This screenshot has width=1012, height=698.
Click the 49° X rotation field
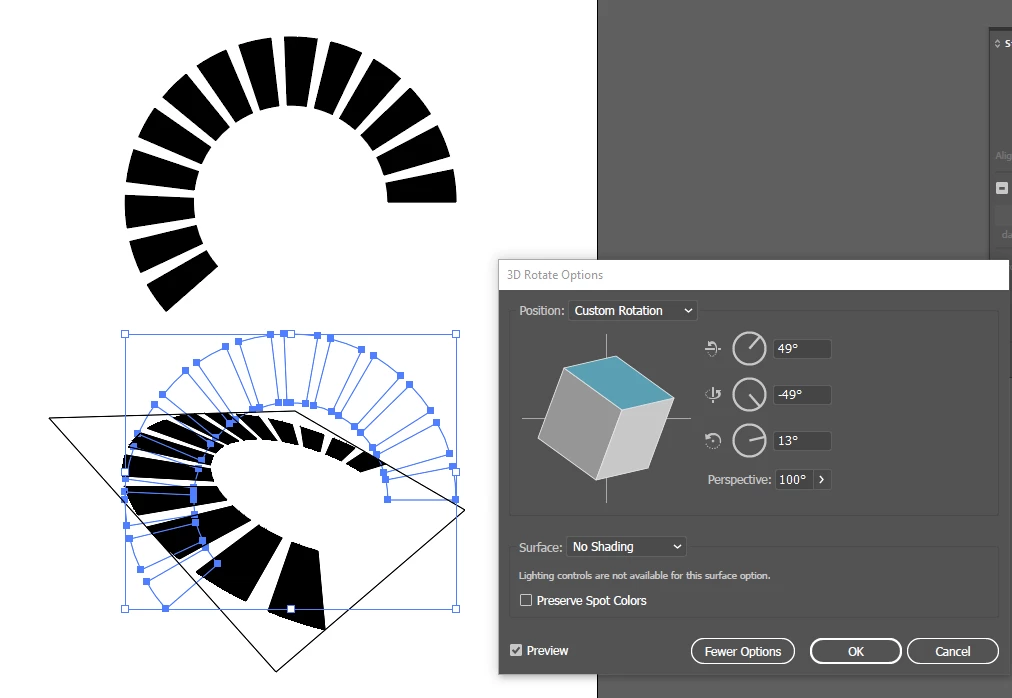pos(802,349)
